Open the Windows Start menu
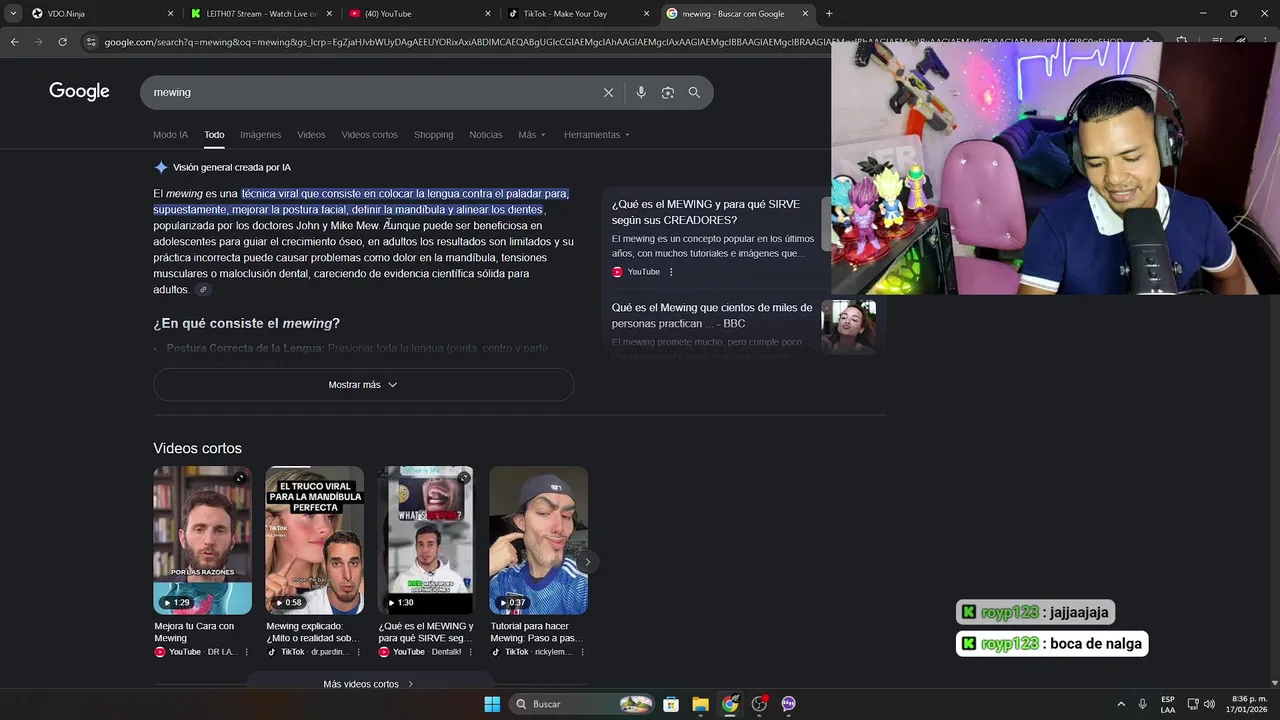This screenshot has width=1280, height=720. pos(492,704)
